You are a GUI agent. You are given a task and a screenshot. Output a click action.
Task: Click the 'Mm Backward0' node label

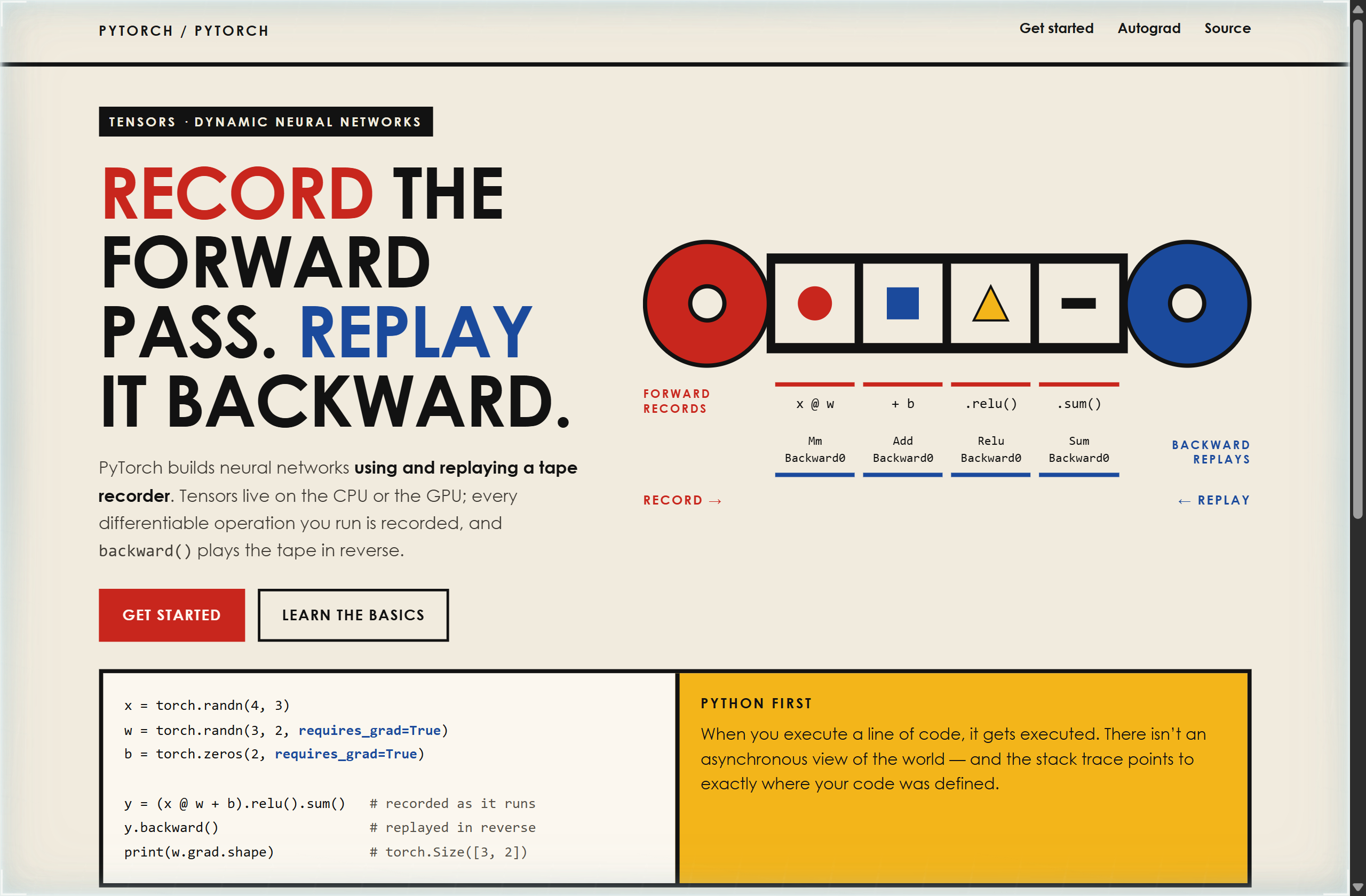click(x=814, y=449)
